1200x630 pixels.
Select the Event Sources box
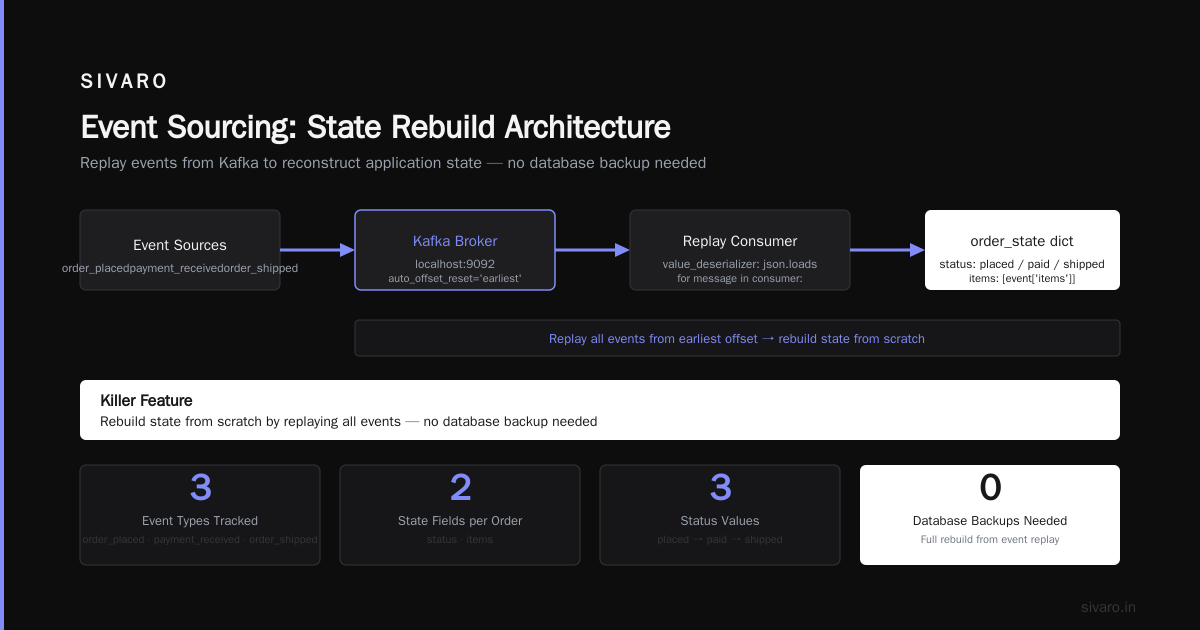coord(180,250)
